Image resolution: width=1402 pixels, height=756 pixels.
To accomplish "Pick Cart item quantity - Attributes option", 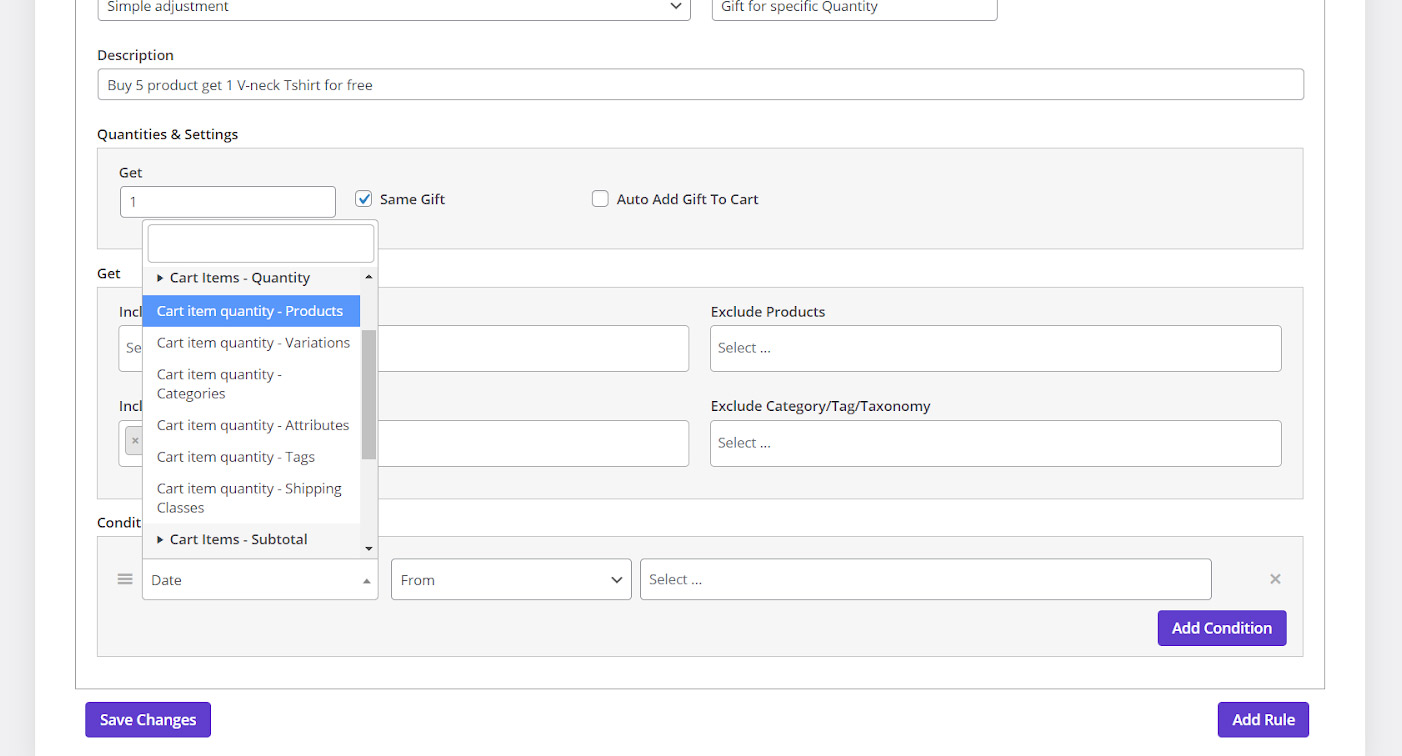I will [253, 425].
